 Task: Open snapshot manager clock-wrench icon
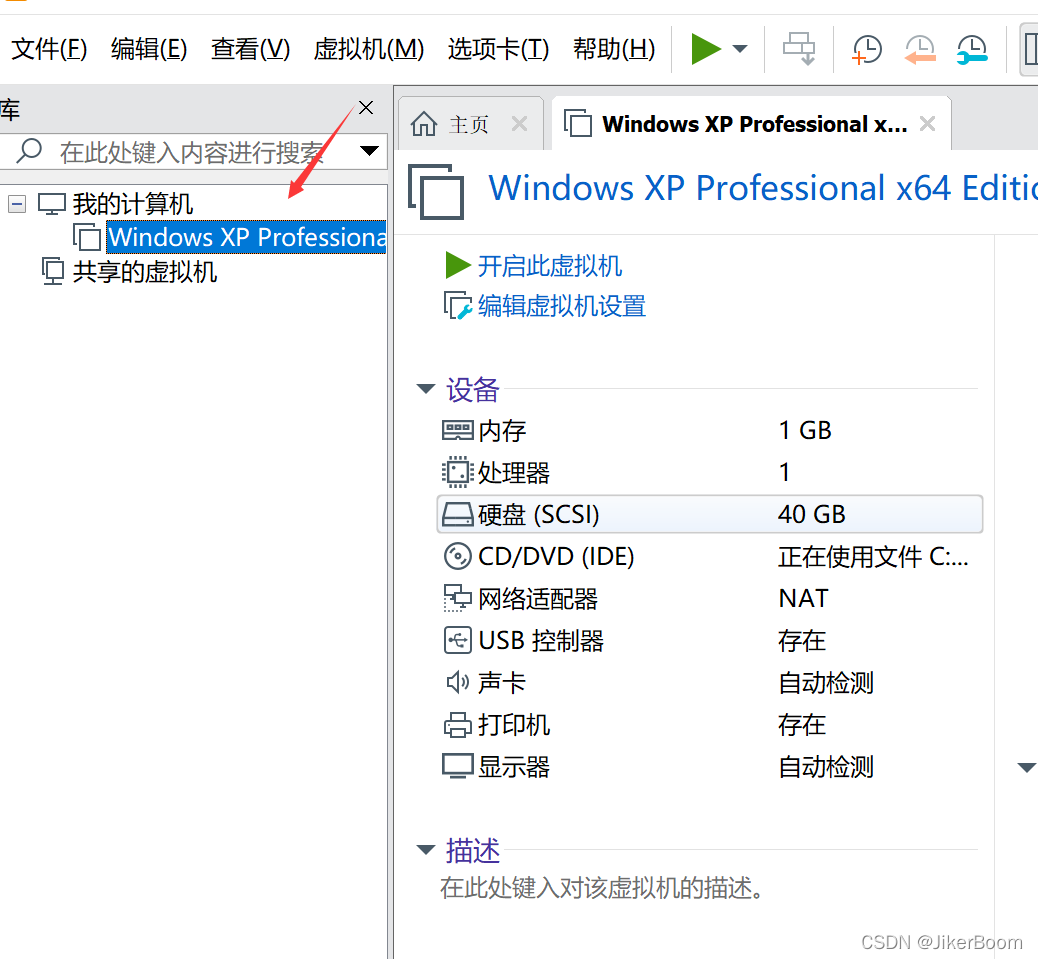coord(972,49)
